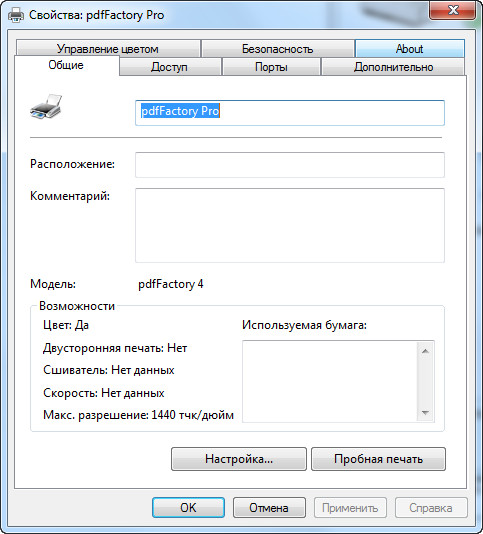Close the Свойства dialog window

[x=453, y=11]
